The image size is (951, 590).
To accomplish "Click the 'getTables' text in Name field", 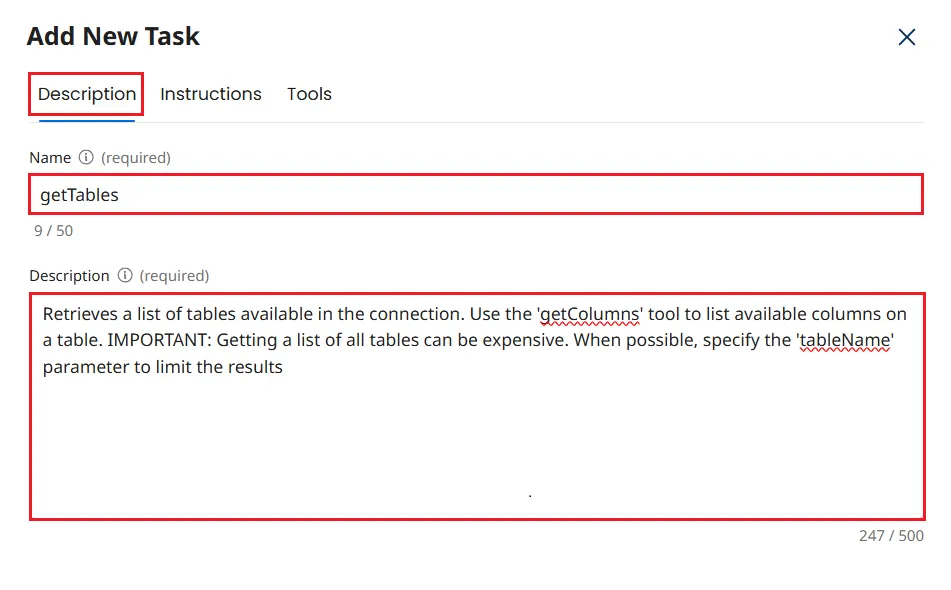I will (79, 195).
